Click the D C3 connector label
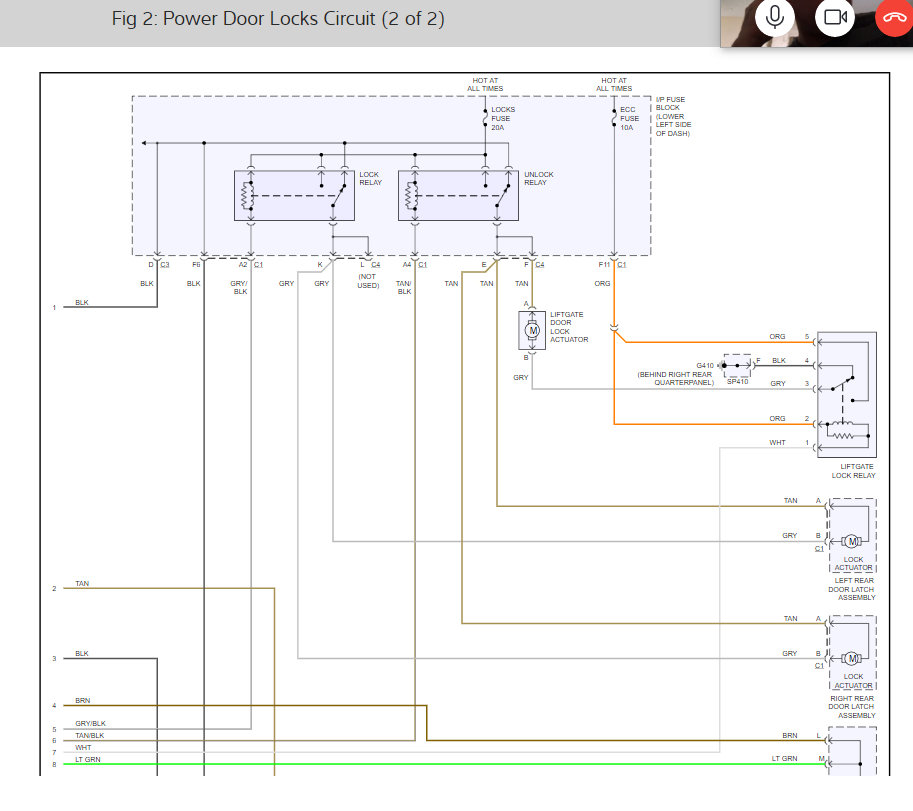 click(x=158, y=265)
